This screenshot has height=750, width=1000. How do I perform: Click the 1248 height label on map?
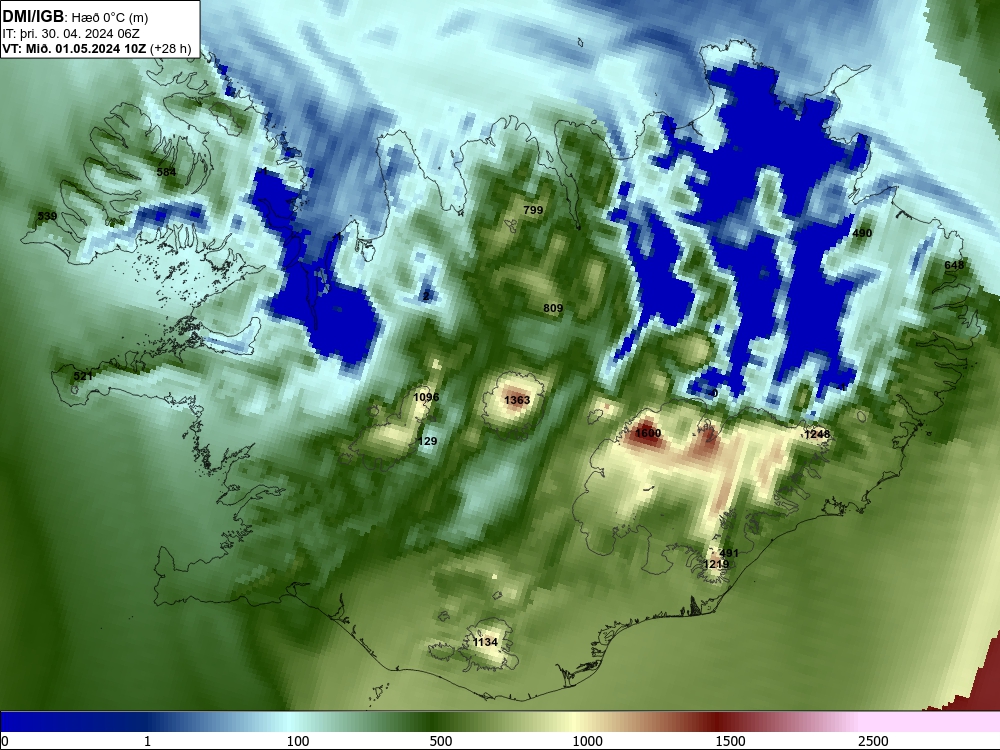817,434
